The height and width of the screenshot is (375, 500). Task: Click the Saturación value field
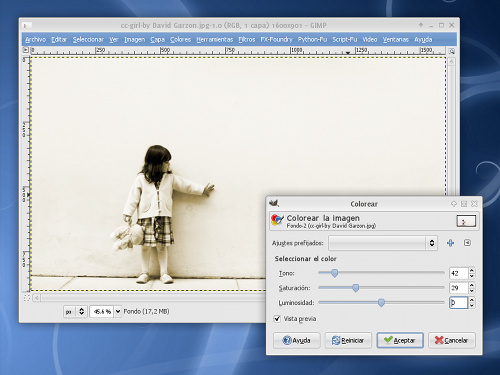(x=459, y=288)
